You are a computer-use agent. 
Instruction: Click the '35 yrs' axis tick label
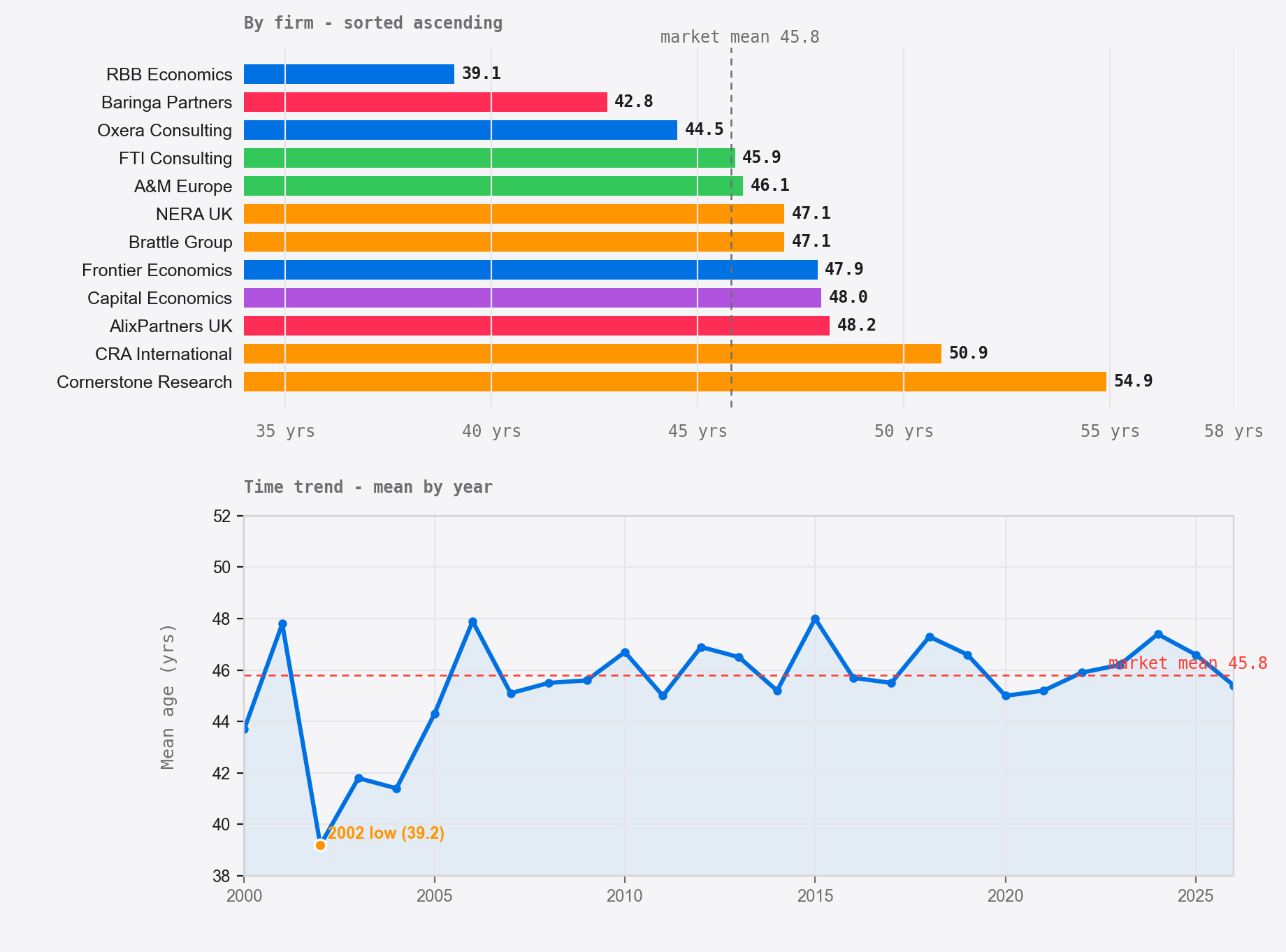pos(285,431)
